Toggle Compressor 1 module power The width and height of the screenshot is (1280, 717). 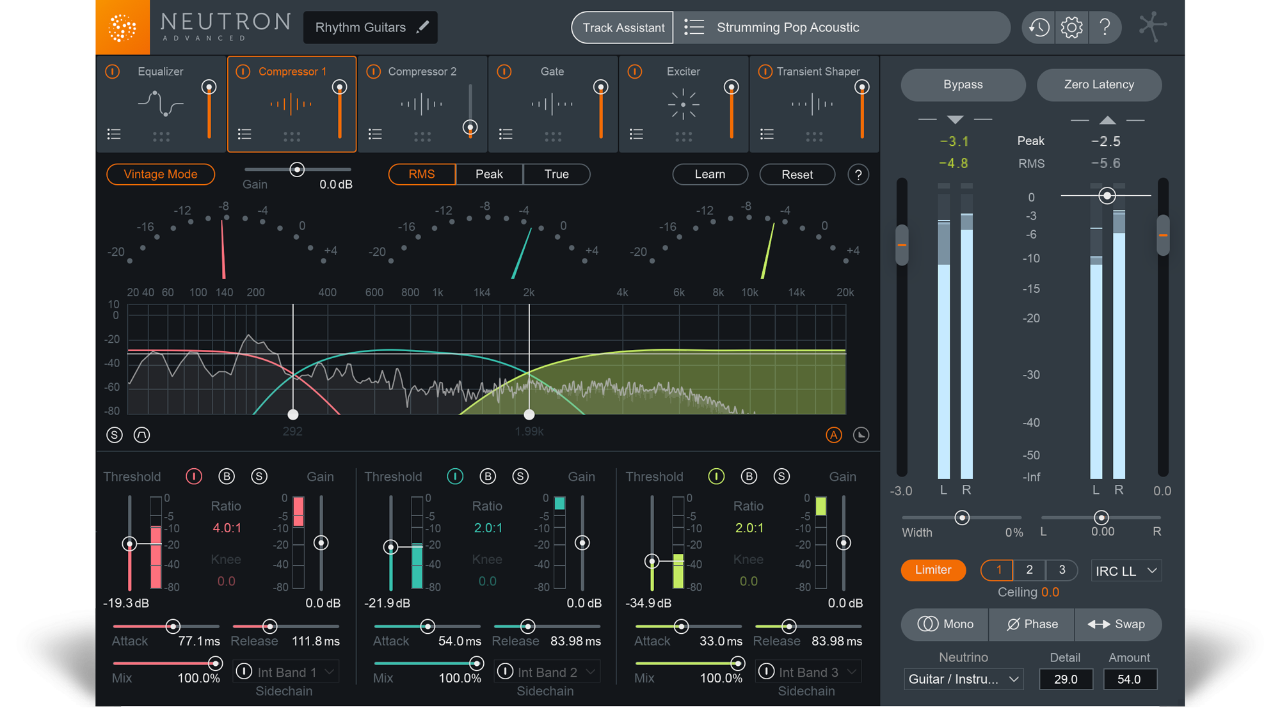point(243,72)
